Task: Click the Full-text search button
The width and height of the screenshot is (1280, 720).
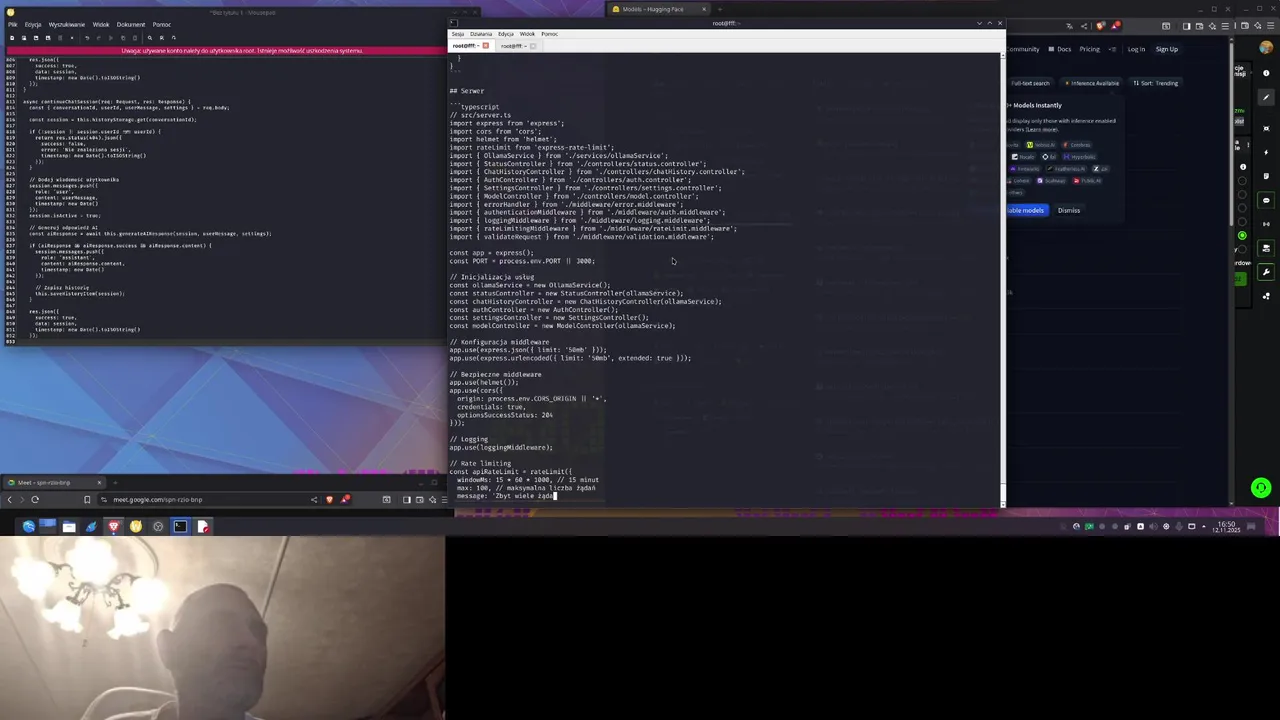Action: pos(1030,83)
